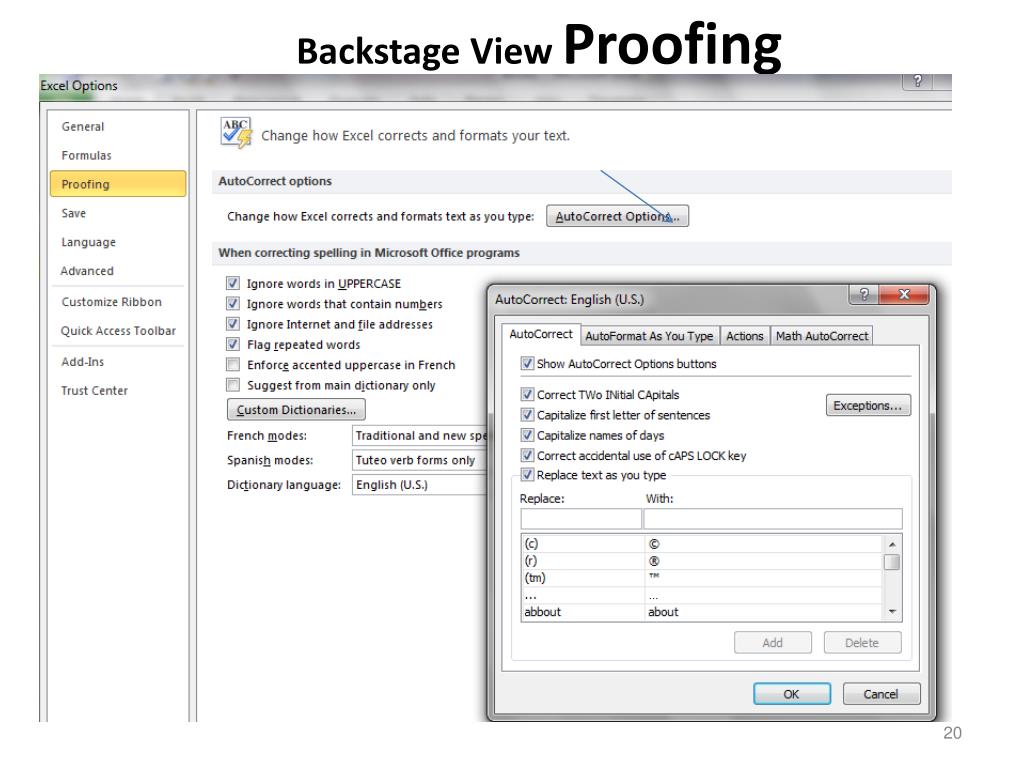Switch to the Math AutoCorrect tab
The width and height of the screenshot is (1024, 768).
coord(822,336)
